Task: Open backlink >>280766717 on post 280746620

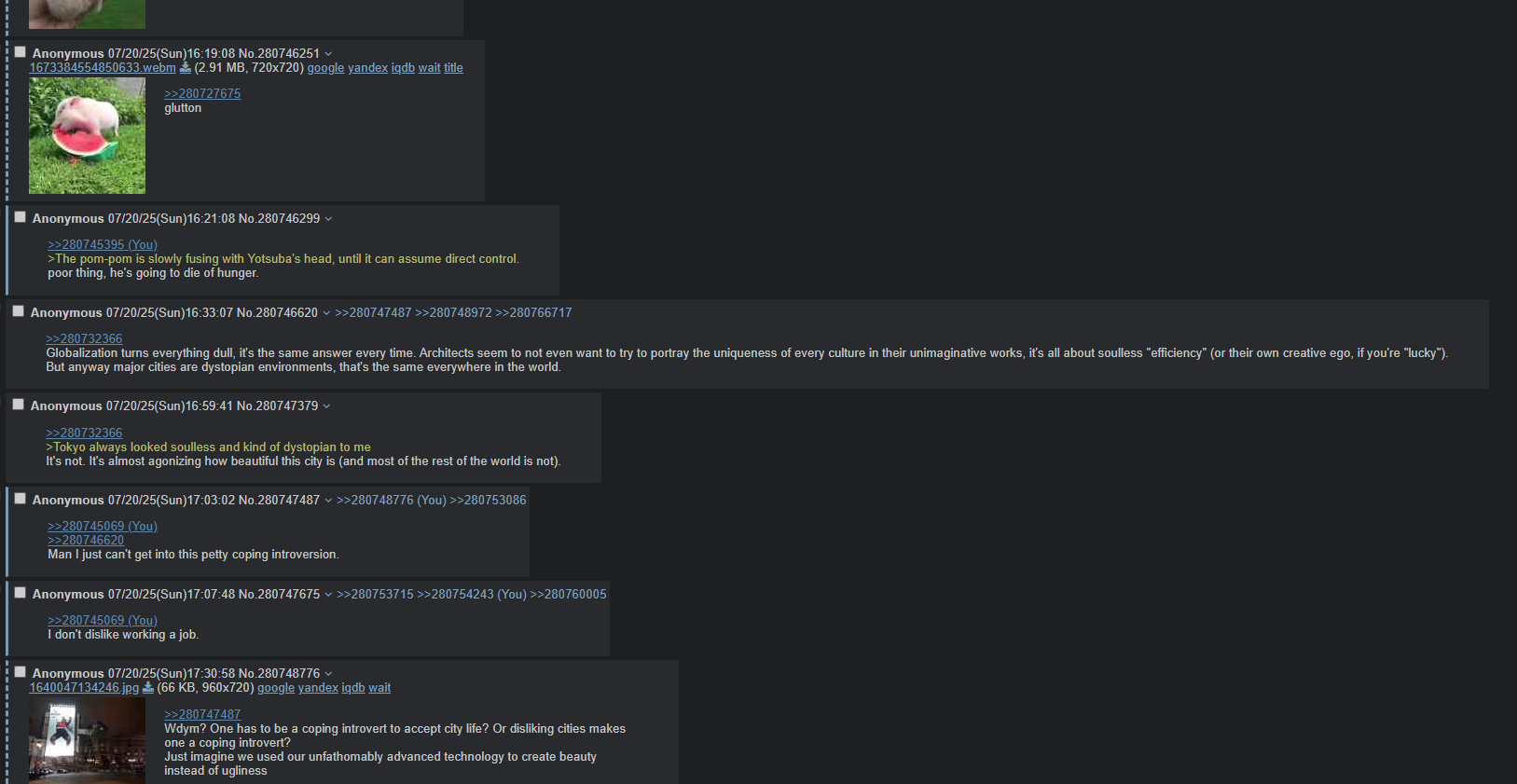Action: (533, 313)
